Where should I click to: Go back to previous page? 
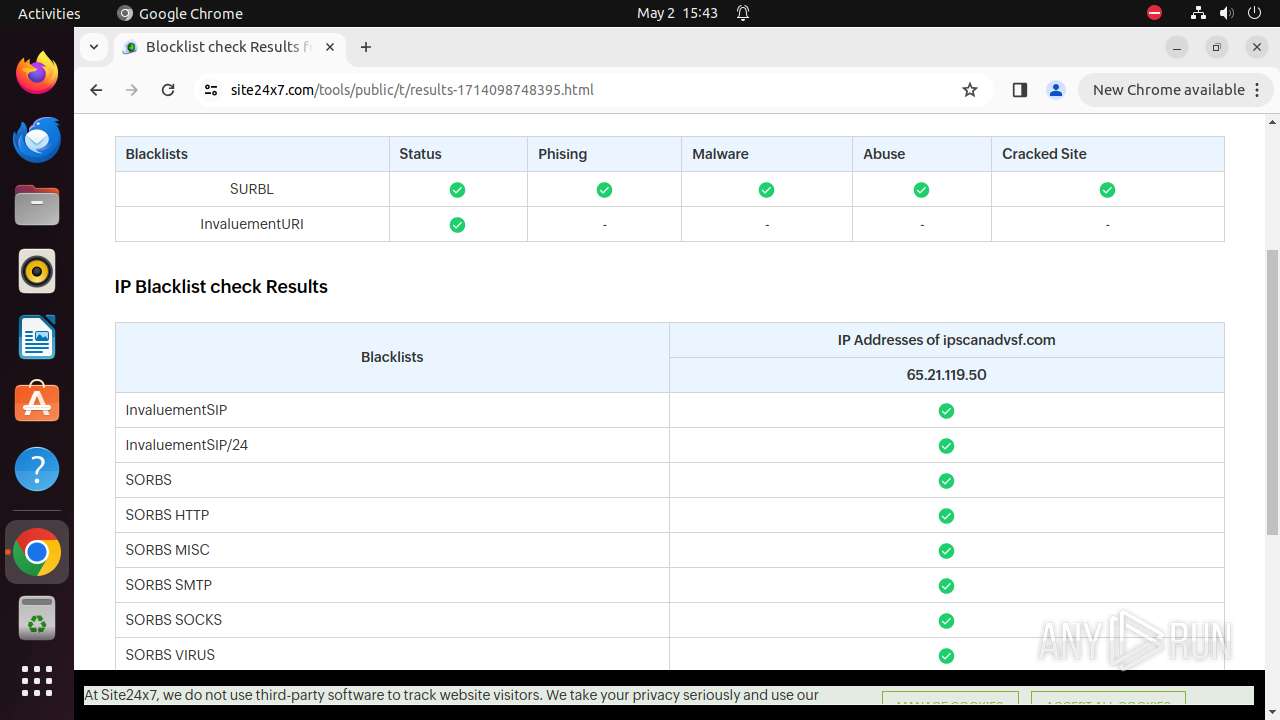tap(96, 90)
